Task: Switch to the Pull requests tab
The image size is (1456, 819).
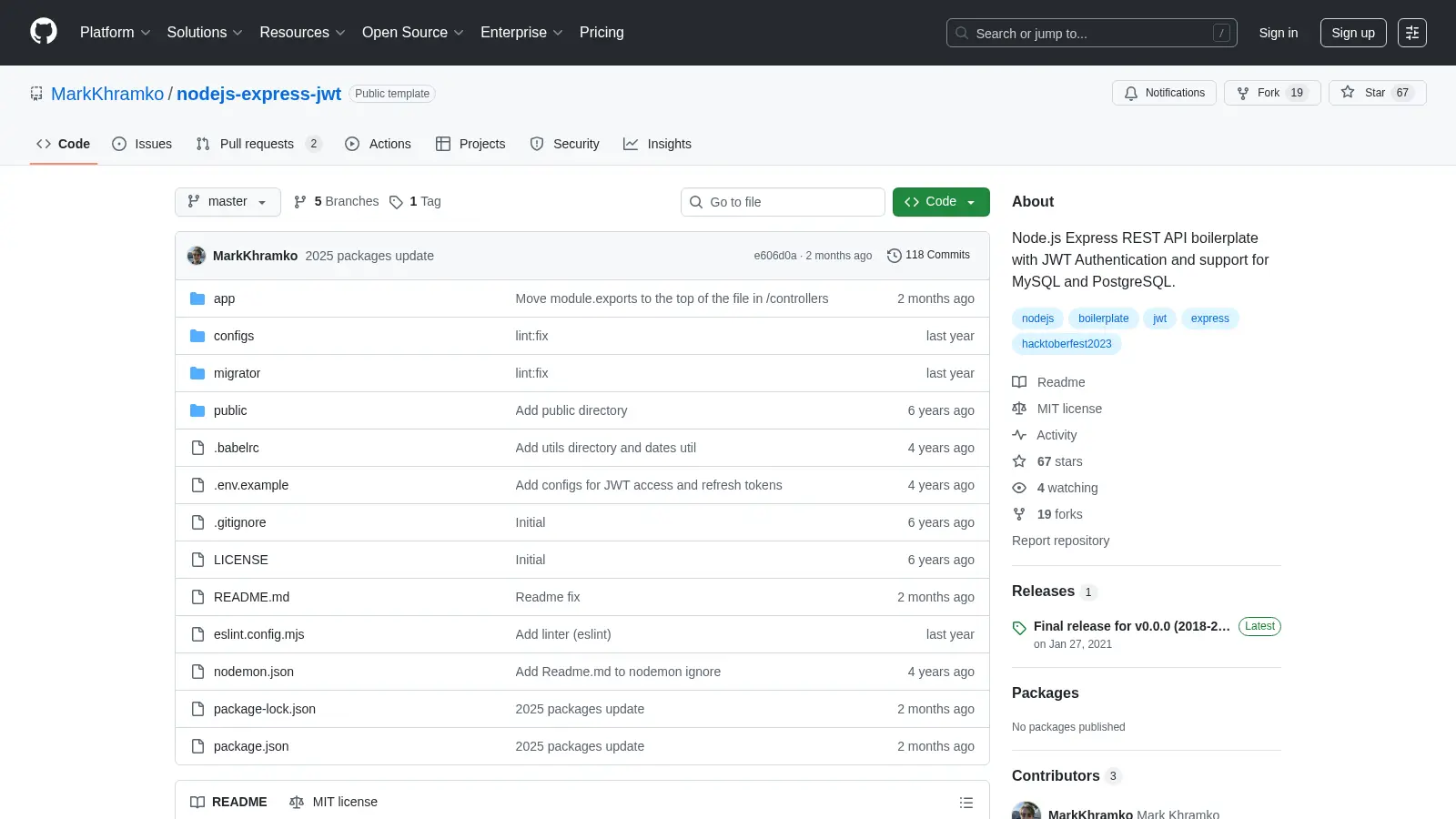Action: tap(258, 144)
